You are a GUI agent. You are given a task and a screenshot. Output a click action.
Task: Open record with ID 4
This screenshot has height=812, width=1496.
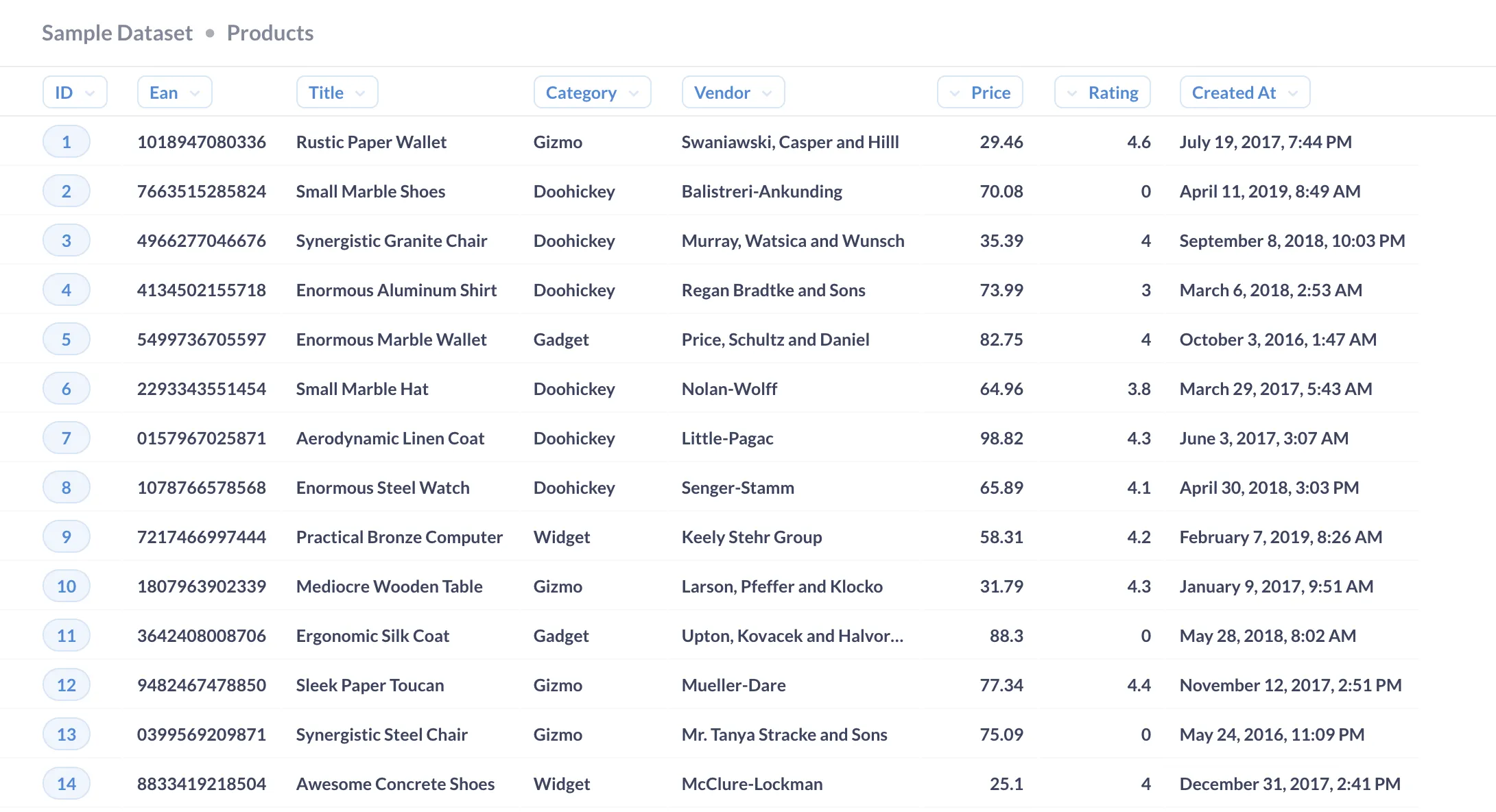[67, 290]
